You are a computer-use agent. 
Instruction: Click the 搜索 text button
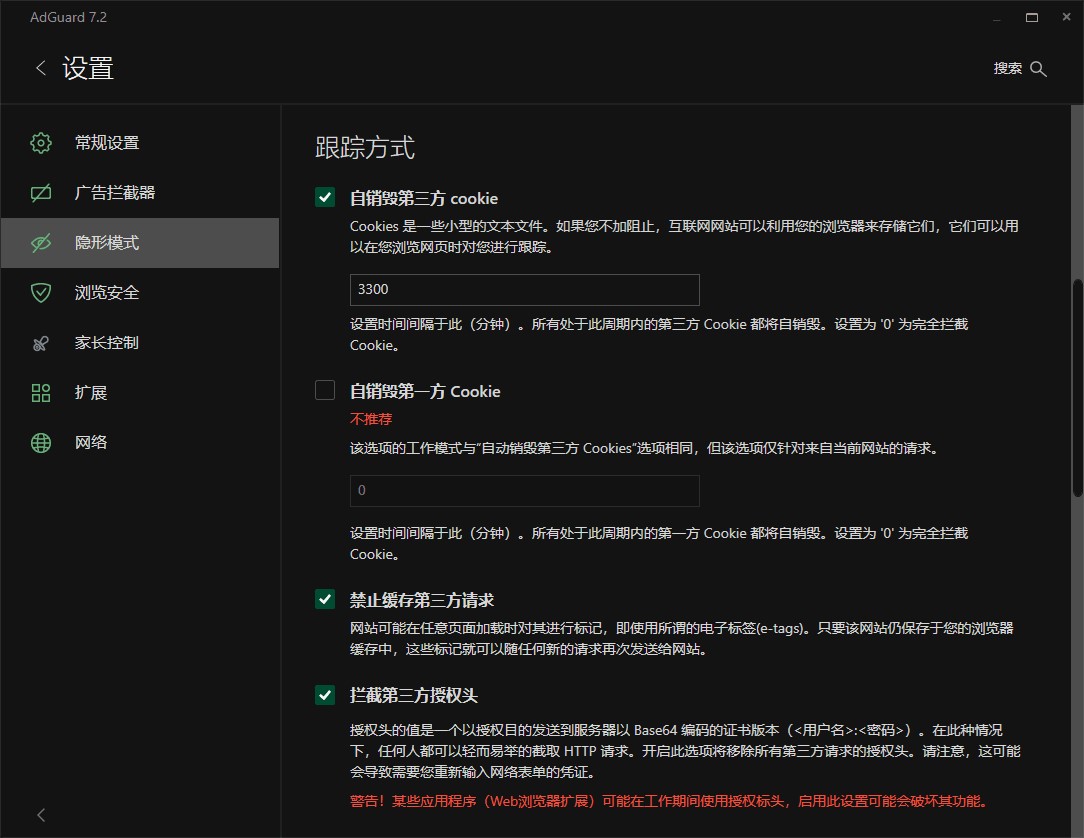pyautogui.click(x=1007, y=69)
